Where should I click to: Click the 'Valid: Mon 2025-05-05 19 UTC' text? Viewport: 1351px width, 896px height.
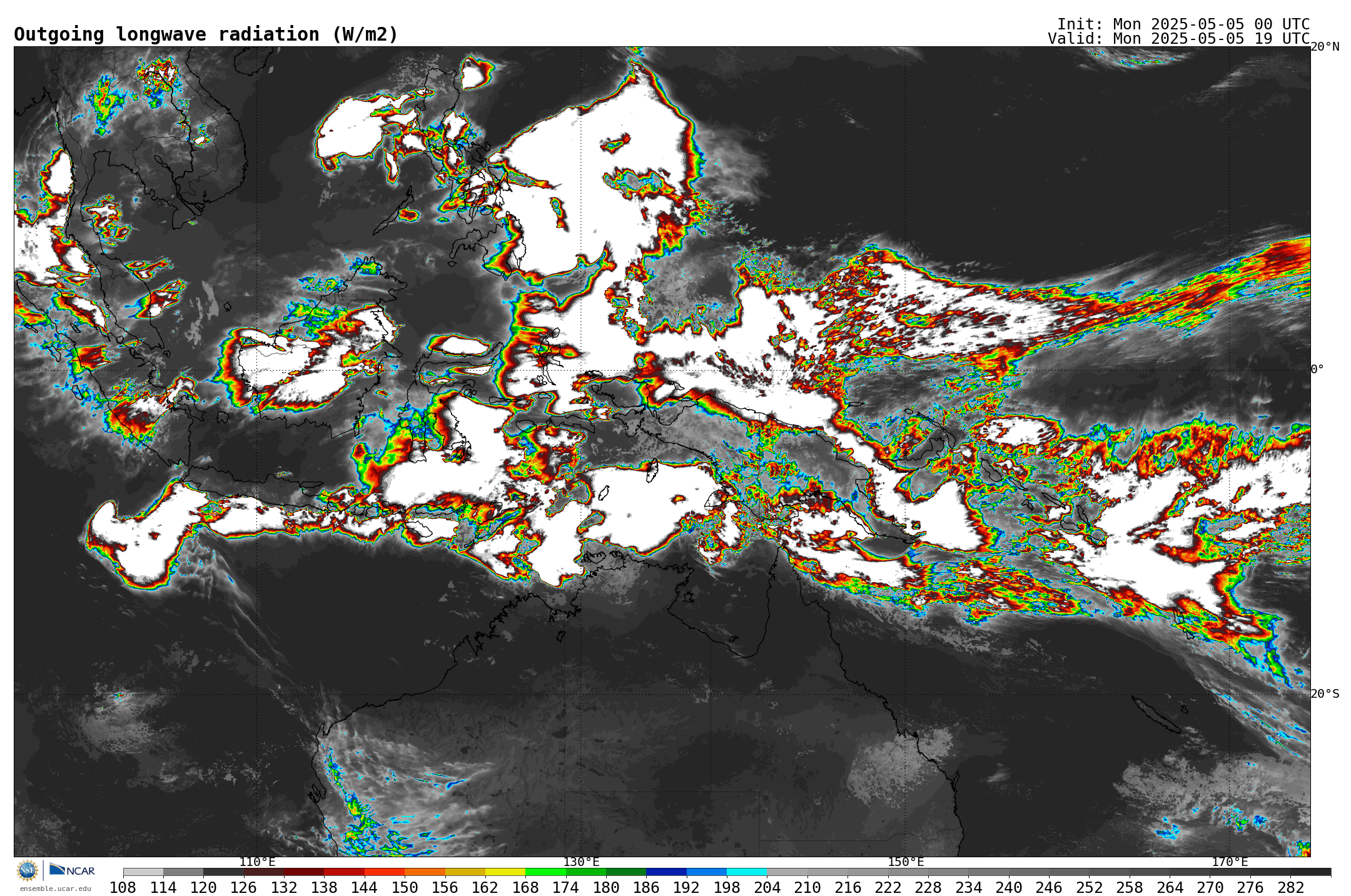(x=1179, y=39)
